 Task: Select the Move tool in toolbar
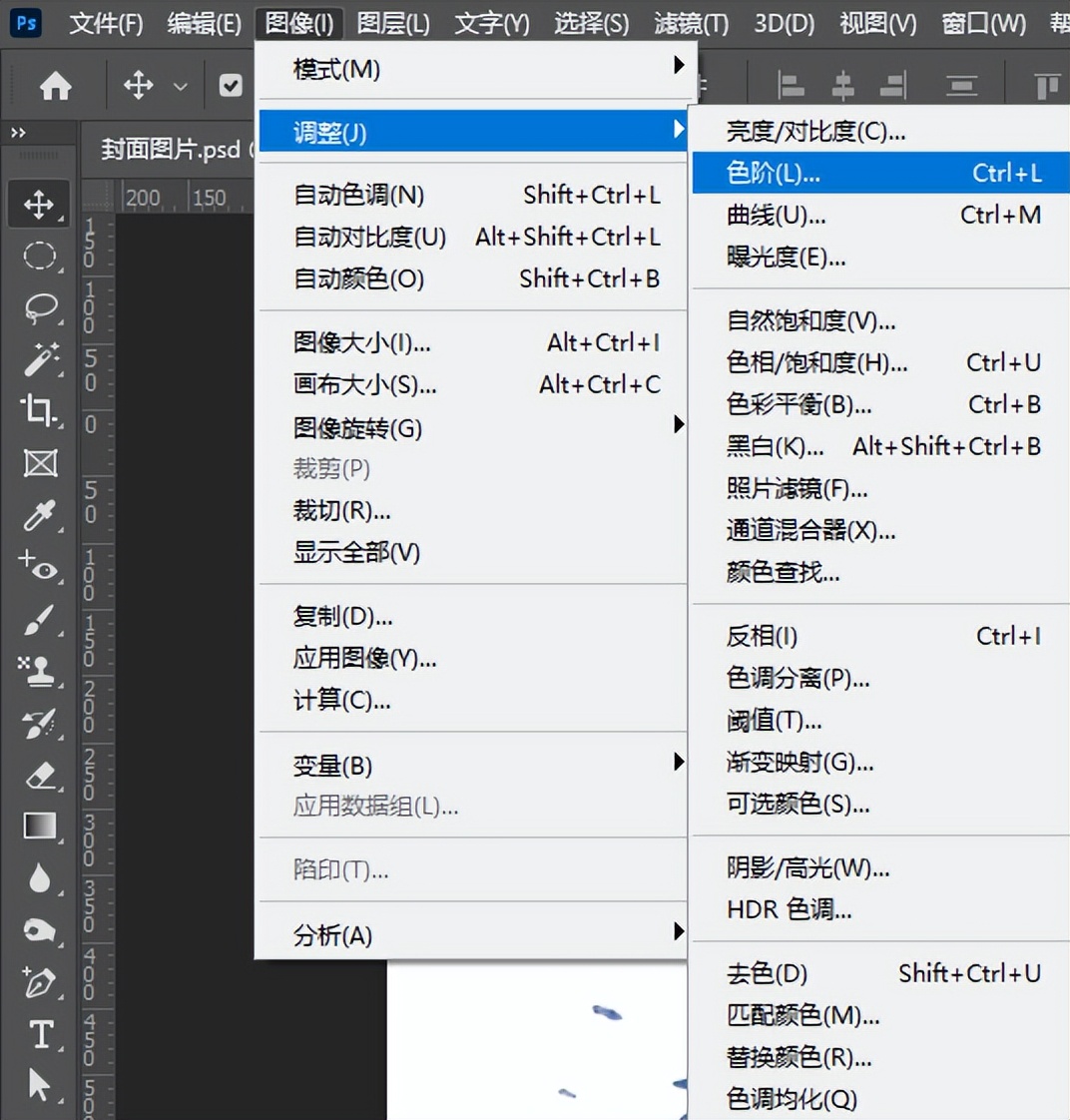click(39, 205)
